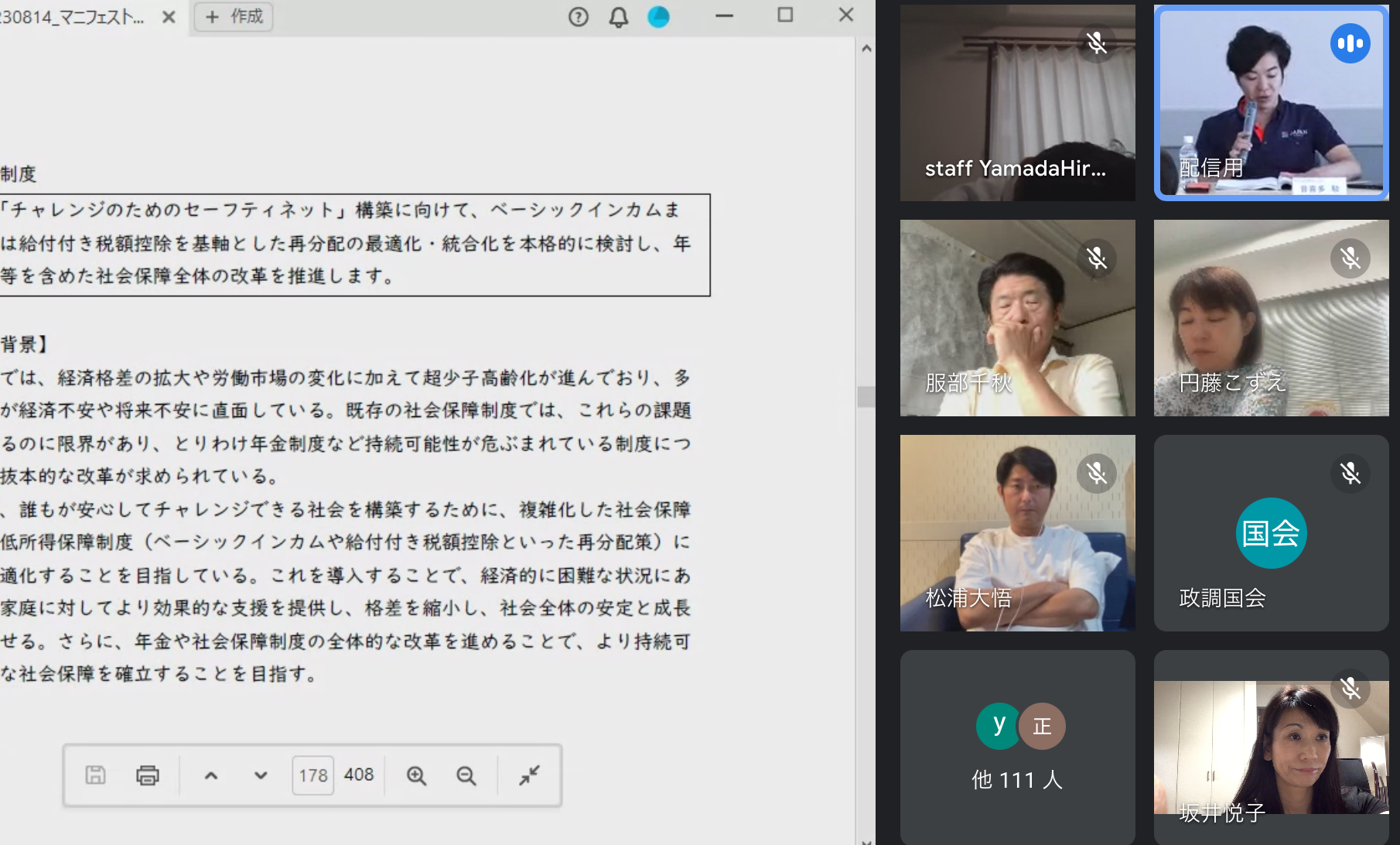Click the page number field showing 178
Screen dimensions: 1400x845
312,775
